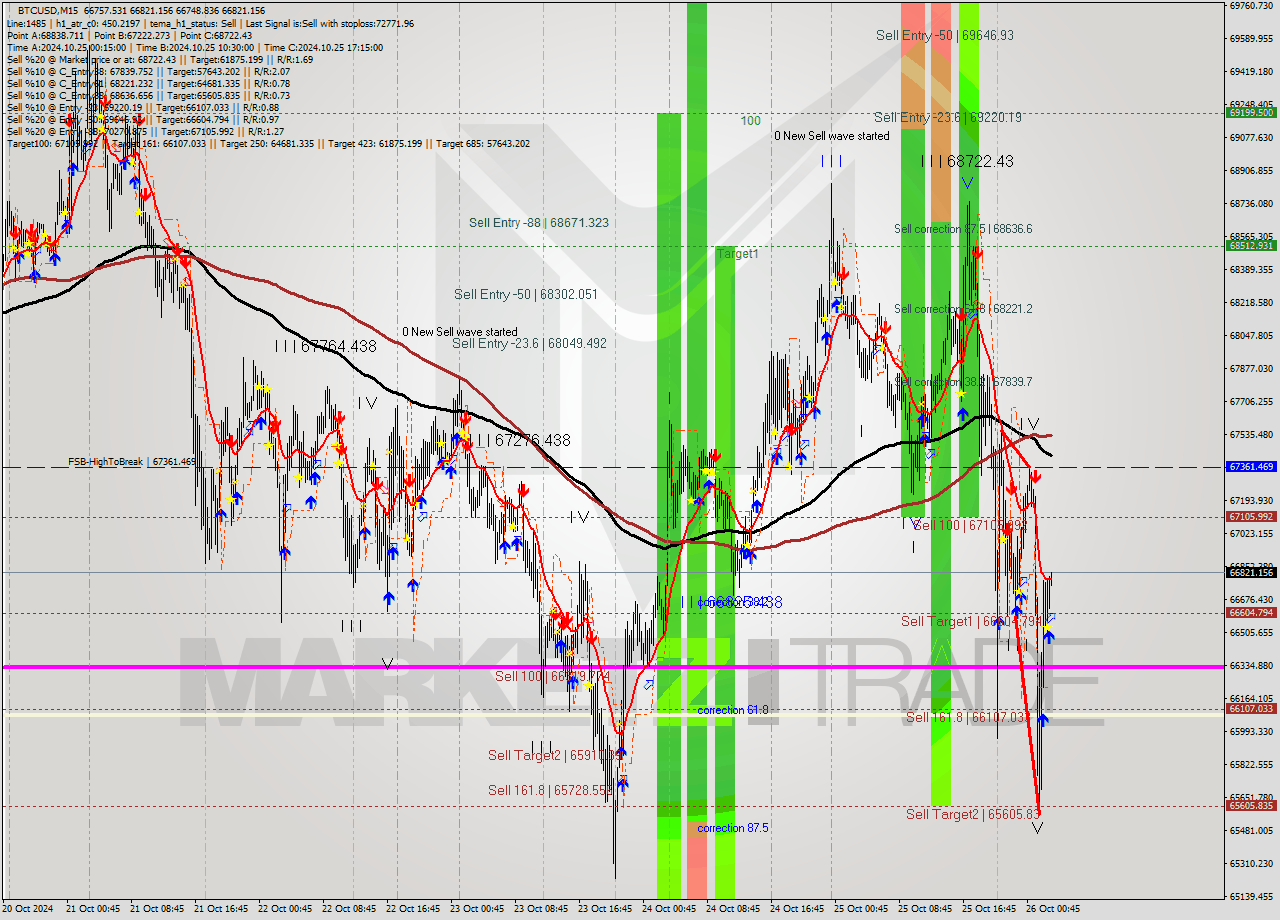Click the 'Sell correction 61.8 | 68221.2' label
The width and height of the screenshot is (1280, 920).
963,309
